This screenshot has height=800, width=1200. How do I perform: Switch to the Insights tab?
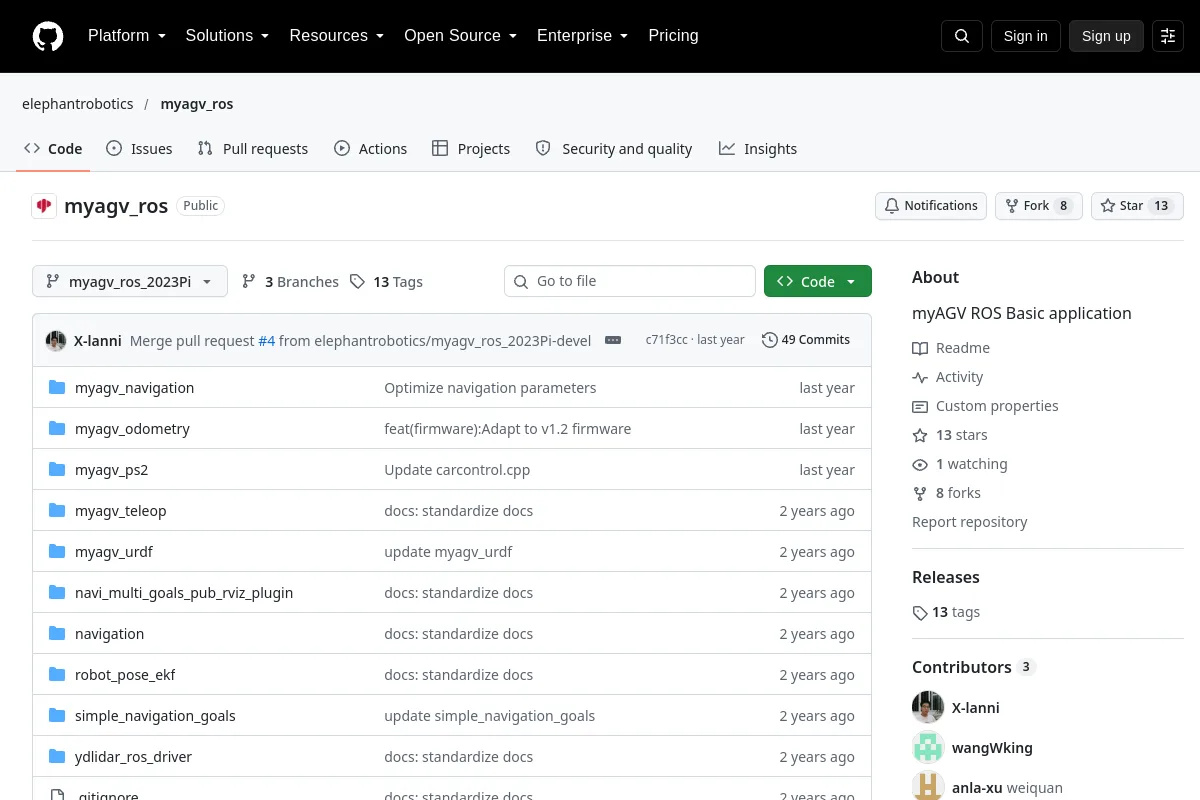pyautogui.click(x=758, y=148)
